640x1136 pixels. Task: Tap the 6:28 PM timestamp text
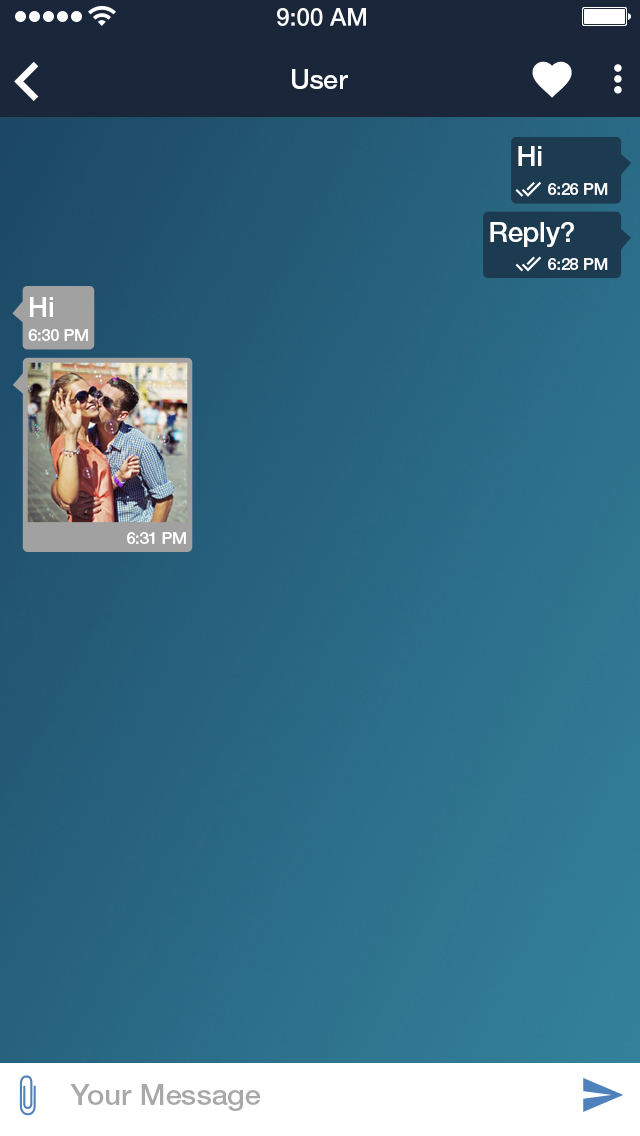point(577,264)
